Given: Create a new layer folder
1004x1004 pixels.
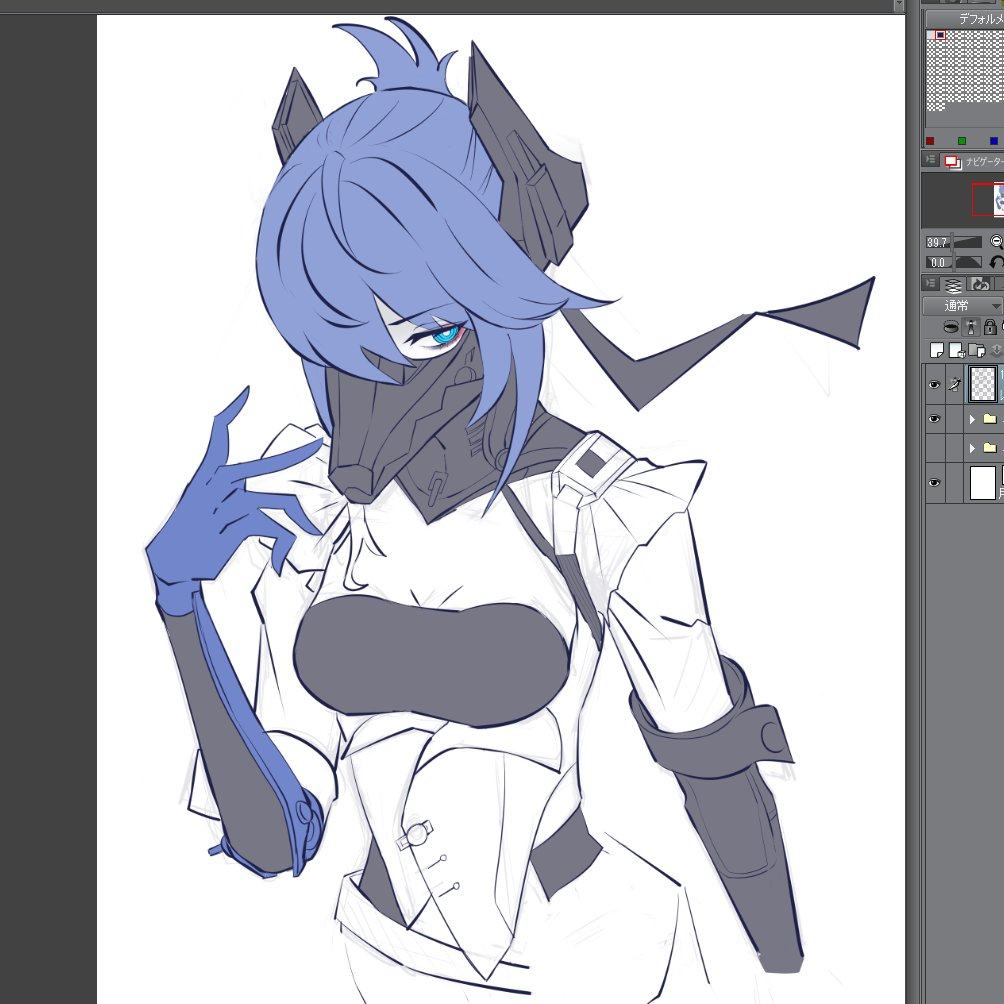Looking at the screenshot, I should point(976,350).
